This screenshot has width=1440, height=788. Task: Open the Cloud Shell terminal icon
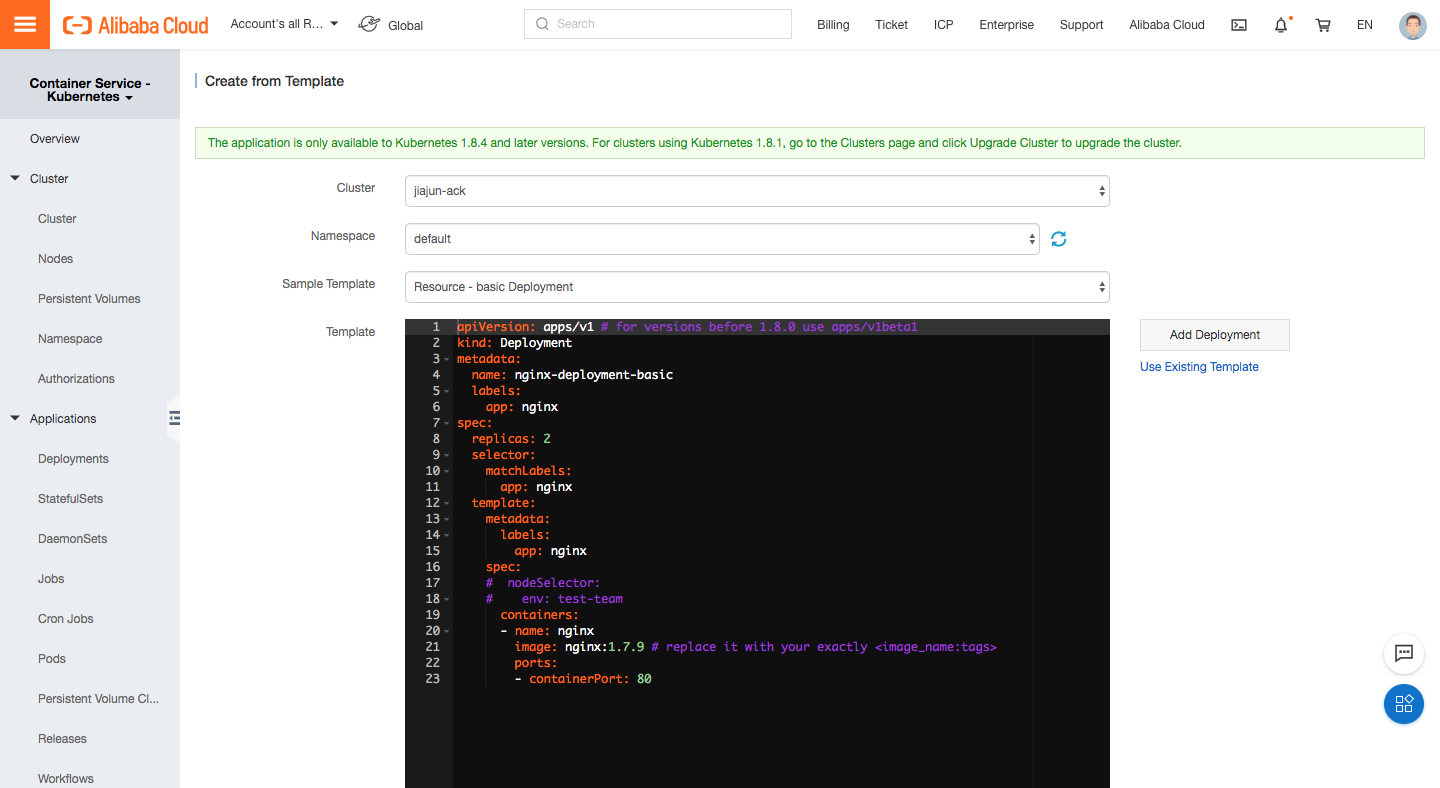[x=1239, y=25]
